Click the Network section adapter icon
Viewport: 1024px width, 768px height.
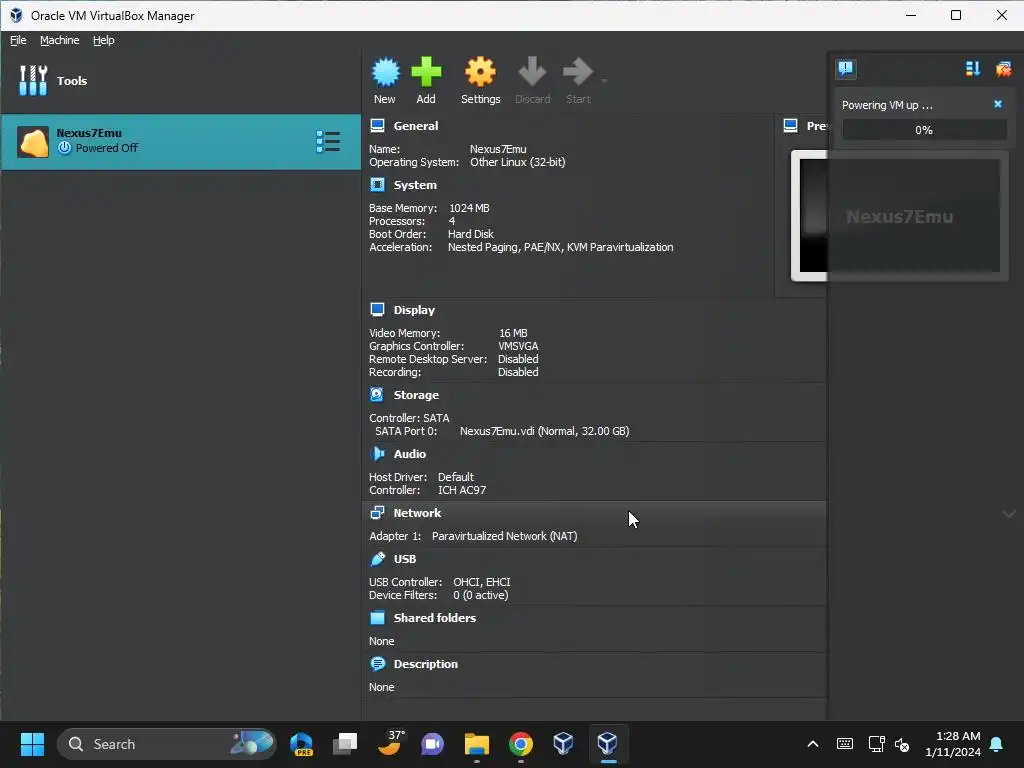[377, 513]
